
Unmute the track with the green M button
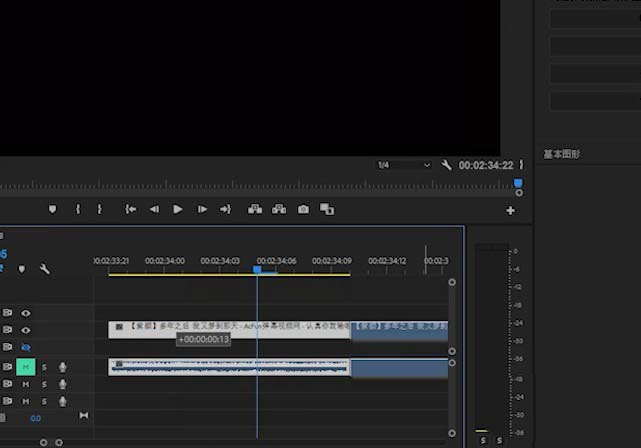(25, 367)
